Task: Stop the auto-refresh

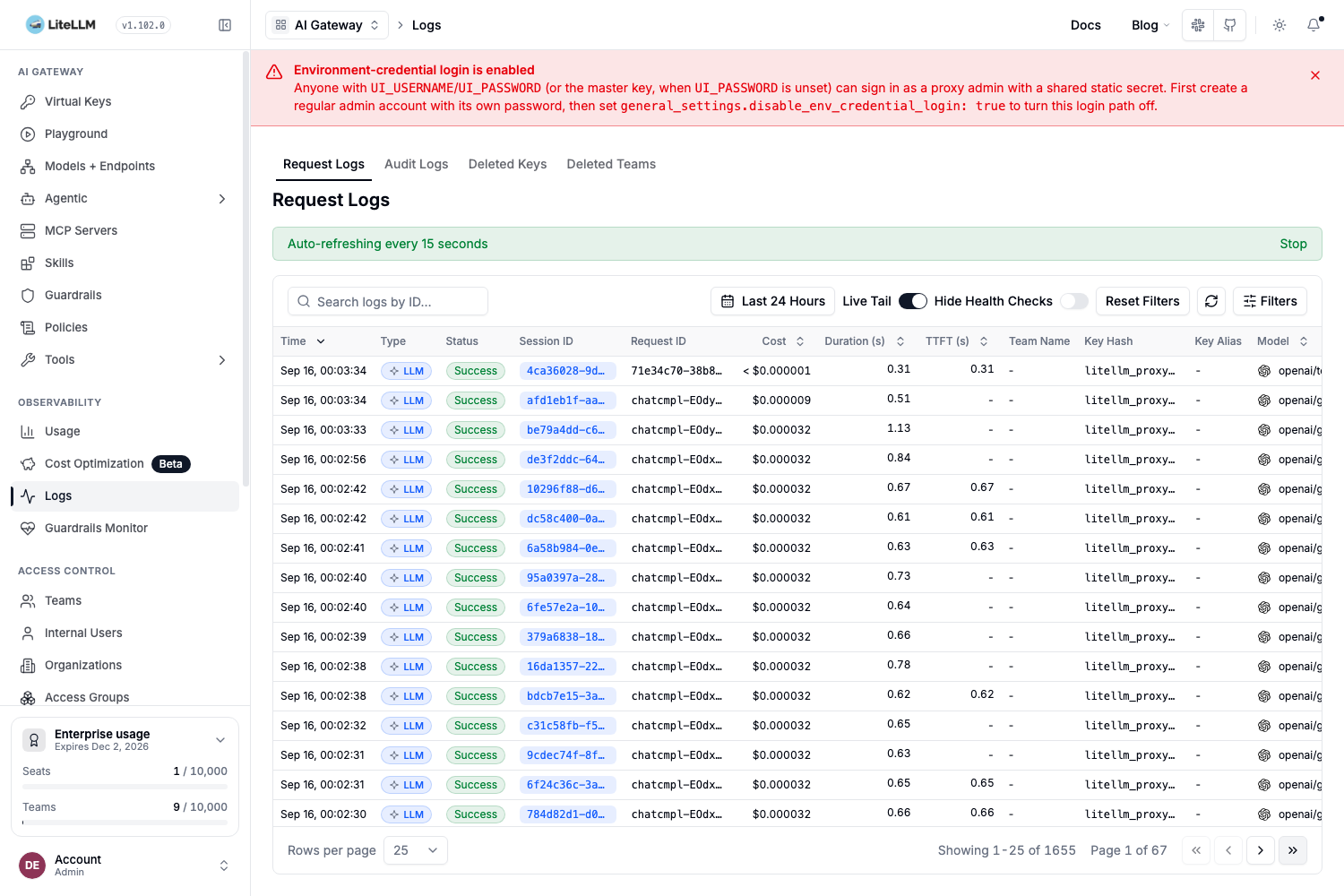Action: coord(1293,244)
